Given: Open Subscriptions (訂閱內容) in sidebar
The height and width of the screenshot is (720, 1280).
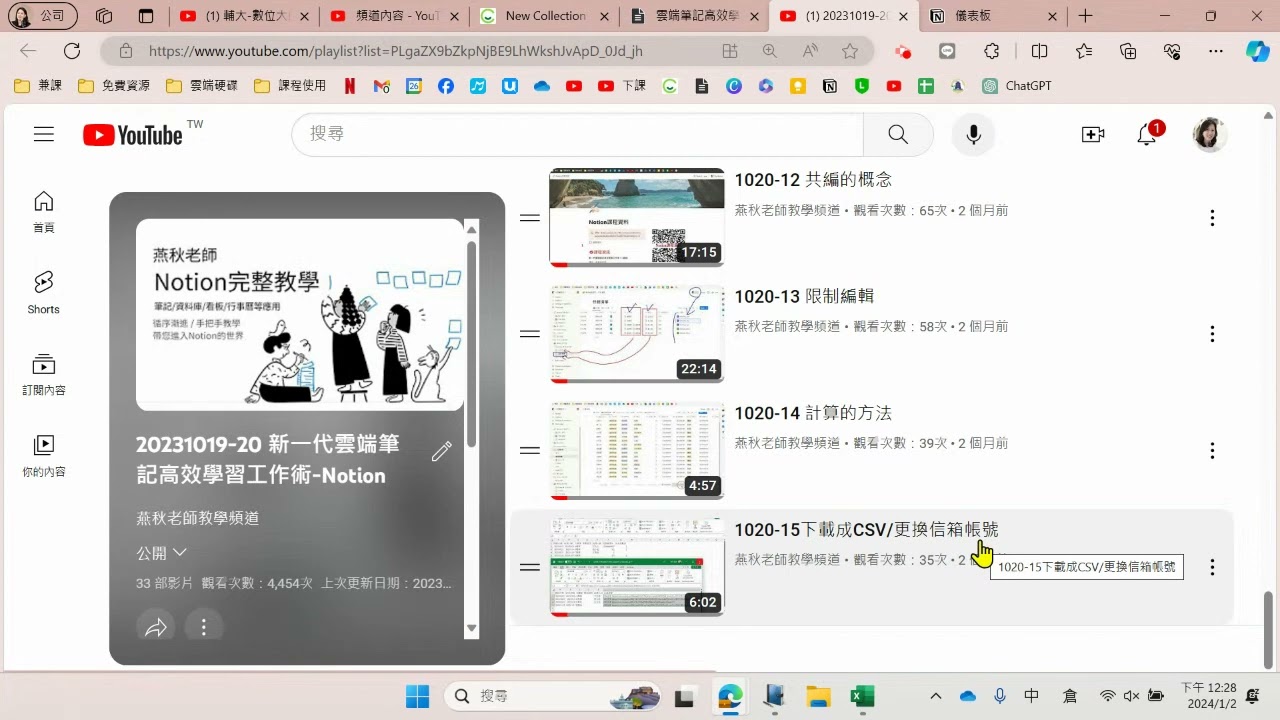Looking at the screenshot, I should pos(44,374).
